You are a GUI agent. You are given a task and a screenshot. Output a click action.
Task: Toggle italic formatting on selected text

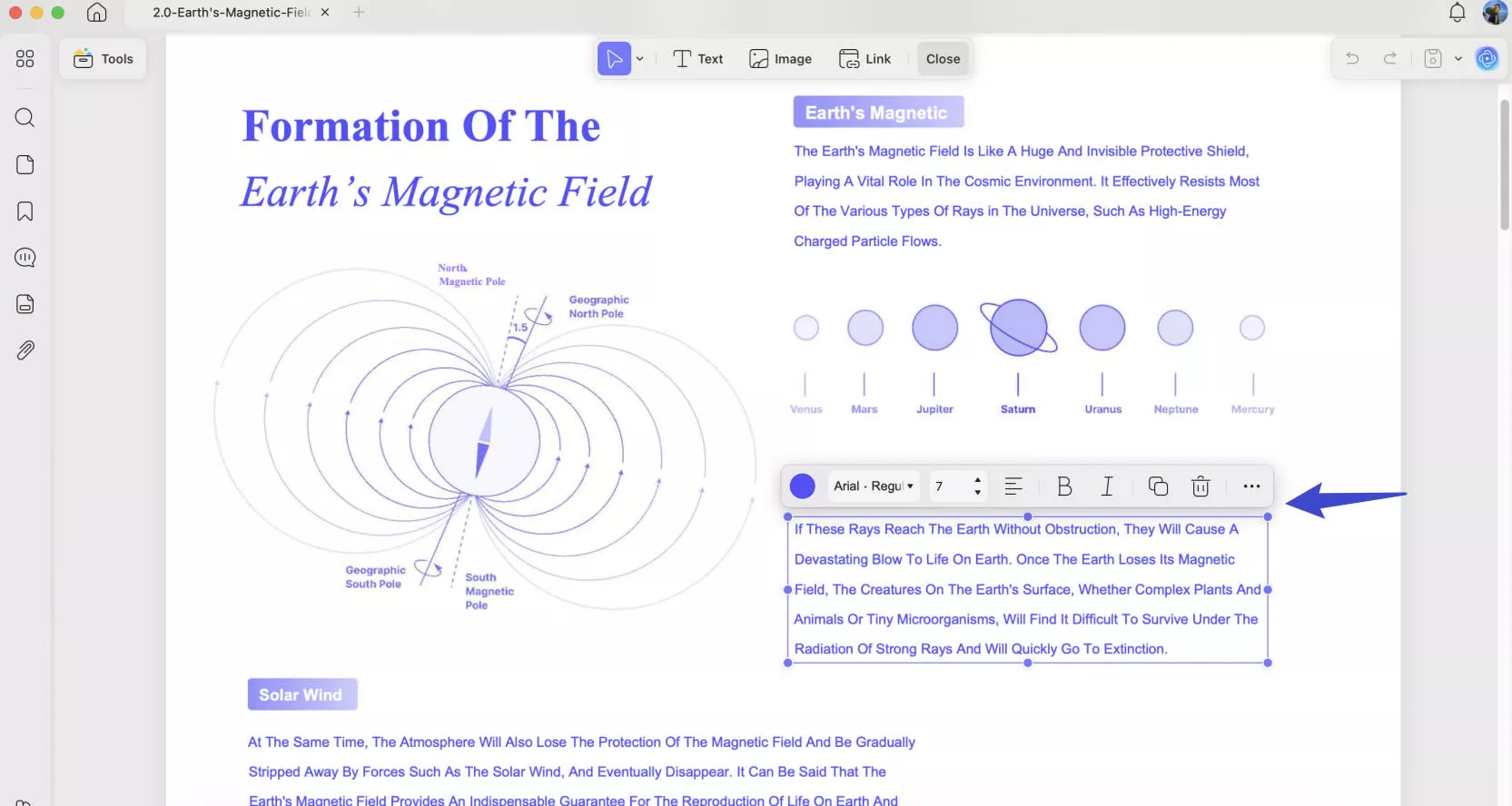point(1107,487)
